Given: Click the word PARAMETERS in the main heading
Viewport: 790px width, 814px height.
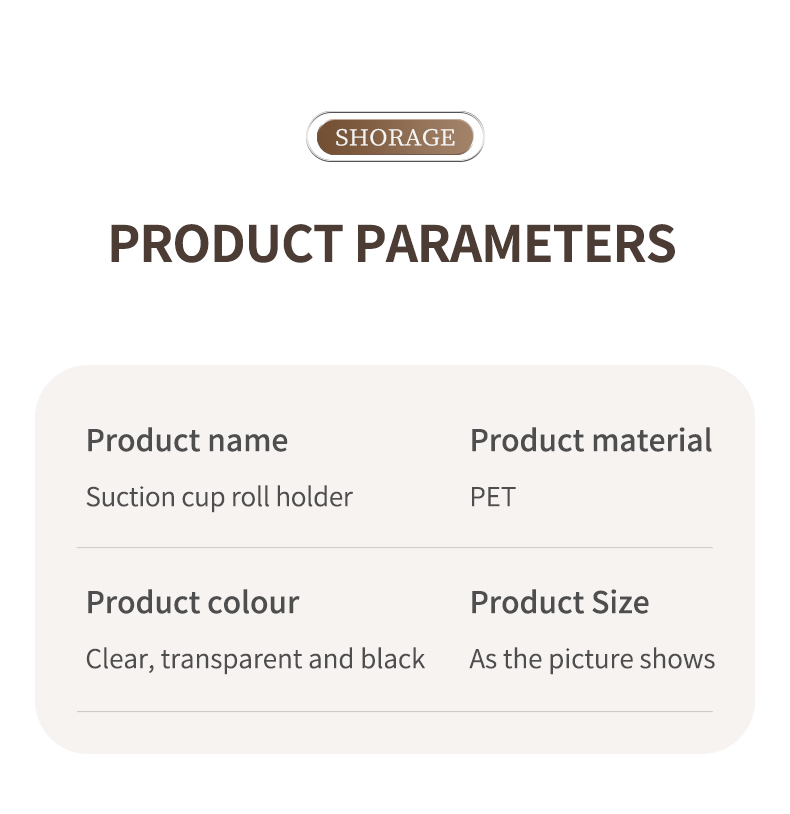Looking at the screenshot, I should (515, 243).
